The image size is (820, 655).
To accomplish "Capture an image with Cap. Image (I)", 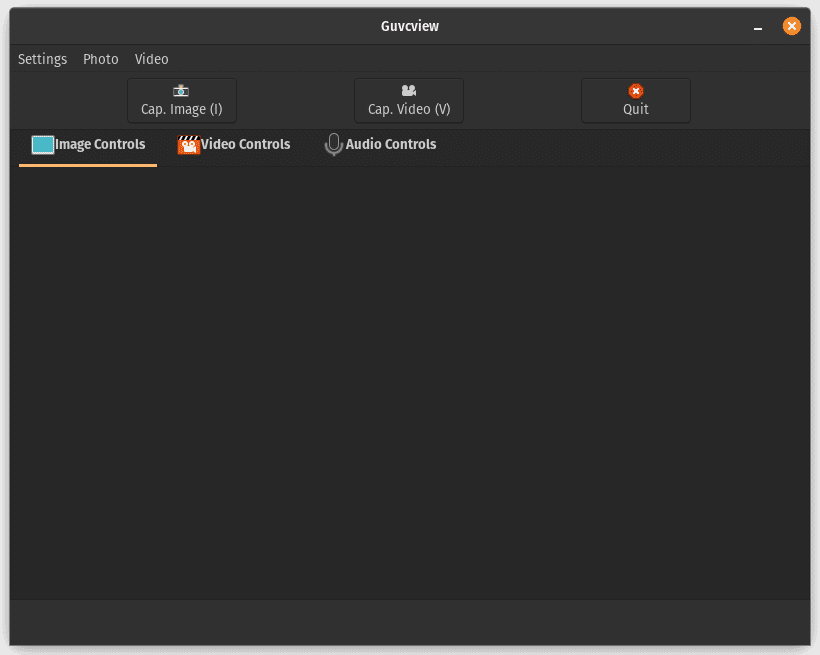I will (x=182, y=100).
